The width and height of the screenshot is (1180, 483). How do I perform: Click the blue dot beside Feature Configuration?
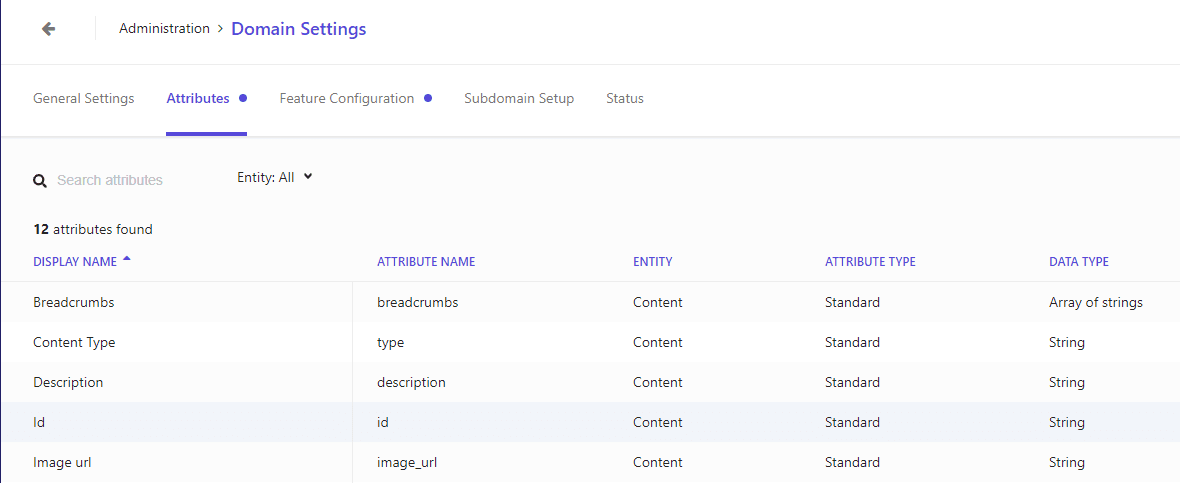[427, 99]
